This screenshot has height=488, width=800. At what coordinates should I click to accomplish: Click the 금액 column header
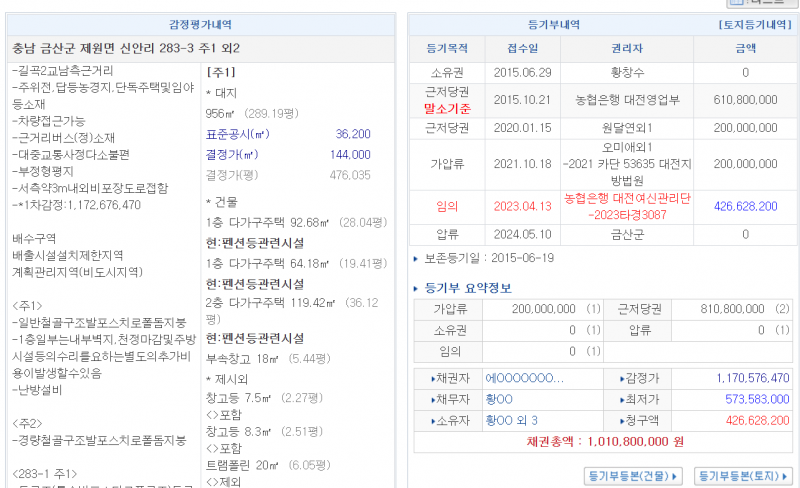pos(745,48)
